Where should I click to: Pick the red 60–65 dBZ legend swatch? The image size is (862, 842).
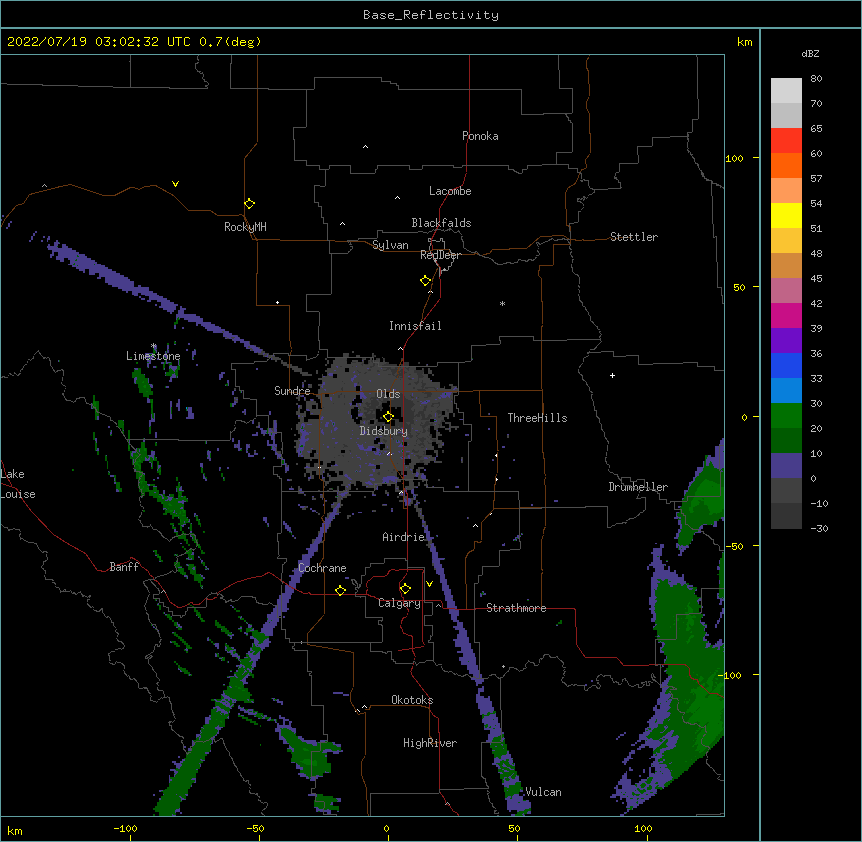click(786, 140)
